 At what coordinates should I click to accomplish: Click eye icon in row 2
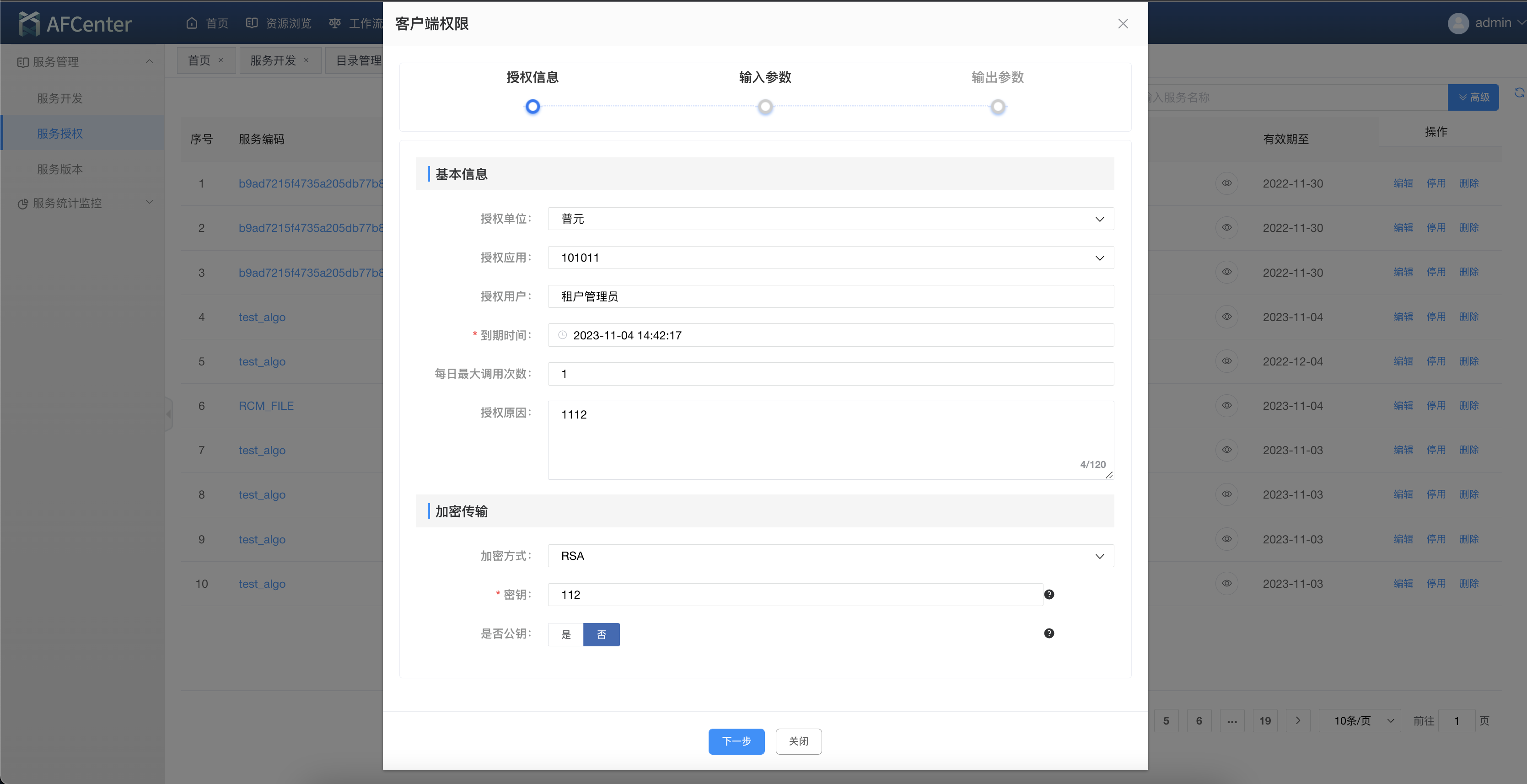click(x=1226, y=227)
